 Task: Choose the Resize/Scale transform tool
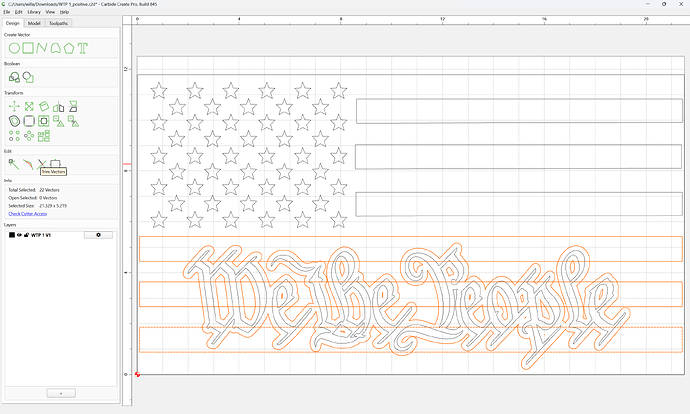(x=29, y=106)
